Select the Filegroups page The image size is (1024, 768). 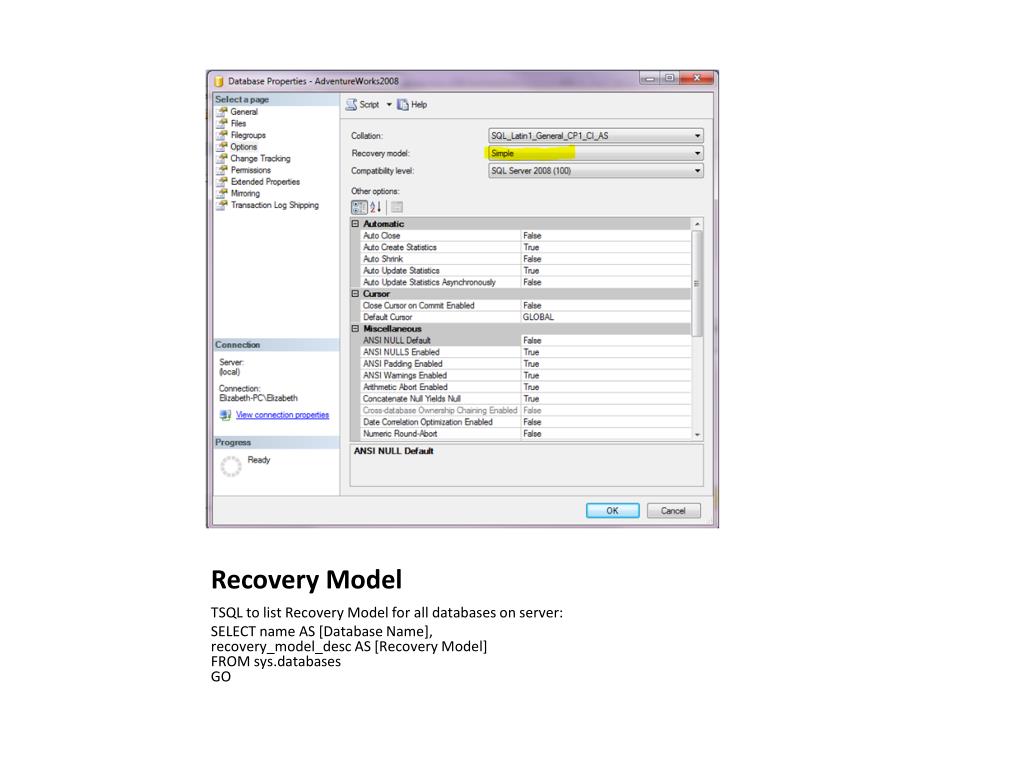[x=248, y=135]
